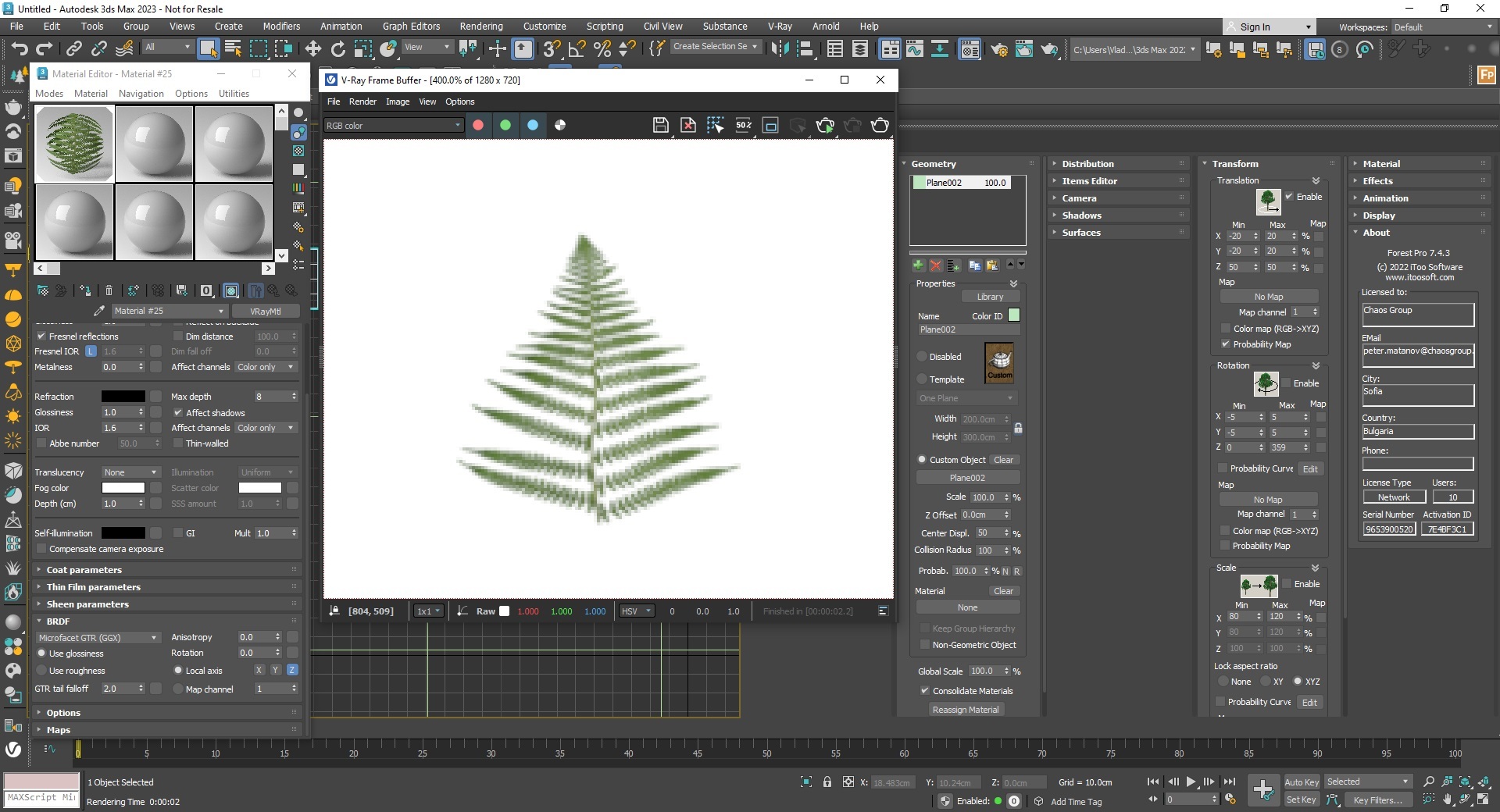Open the Rendering menu
Viewport: 1500px width, 812px height.
(480, 27)
